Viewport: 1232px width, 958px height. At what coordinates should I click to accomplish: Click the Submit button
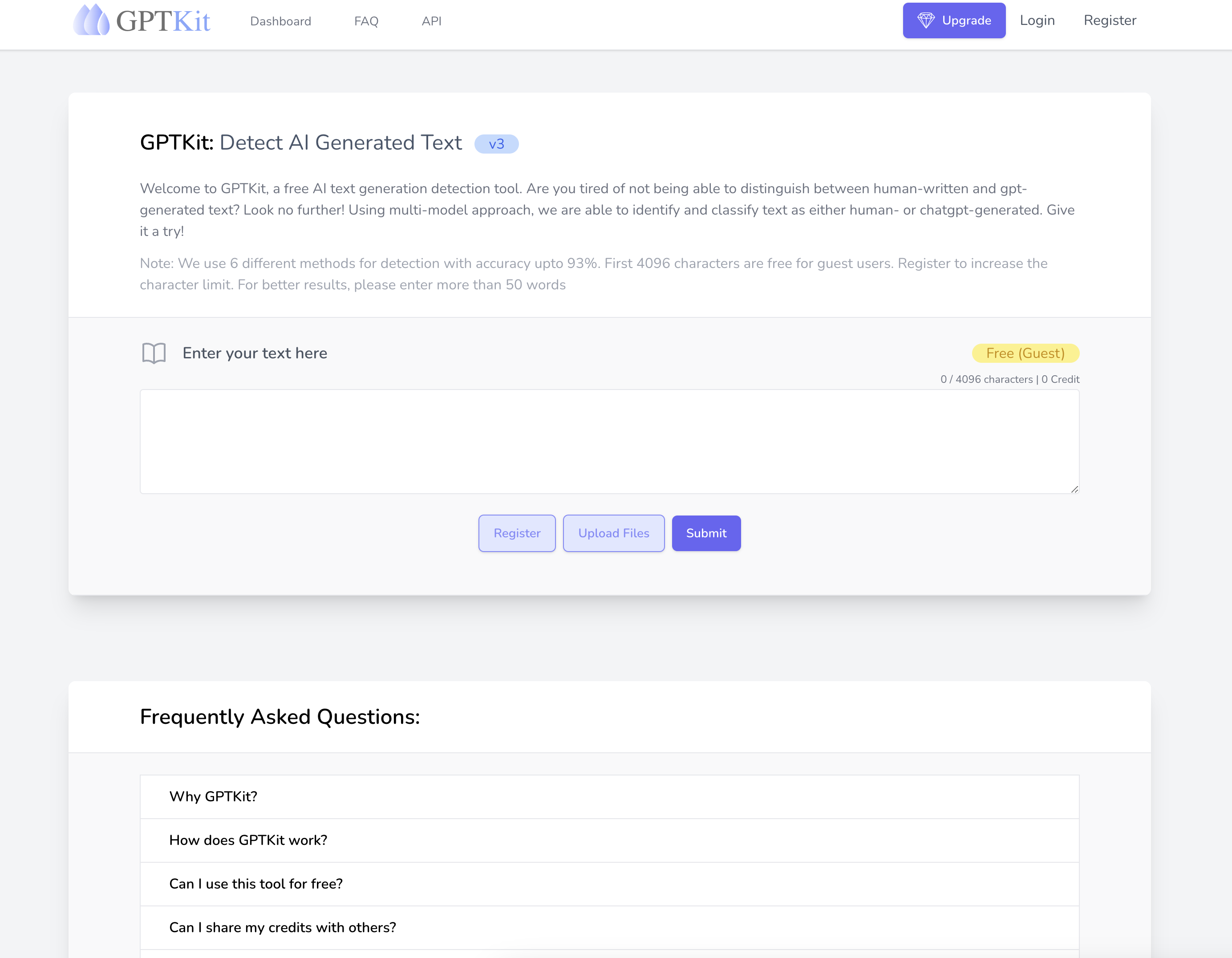pos(706,533)
